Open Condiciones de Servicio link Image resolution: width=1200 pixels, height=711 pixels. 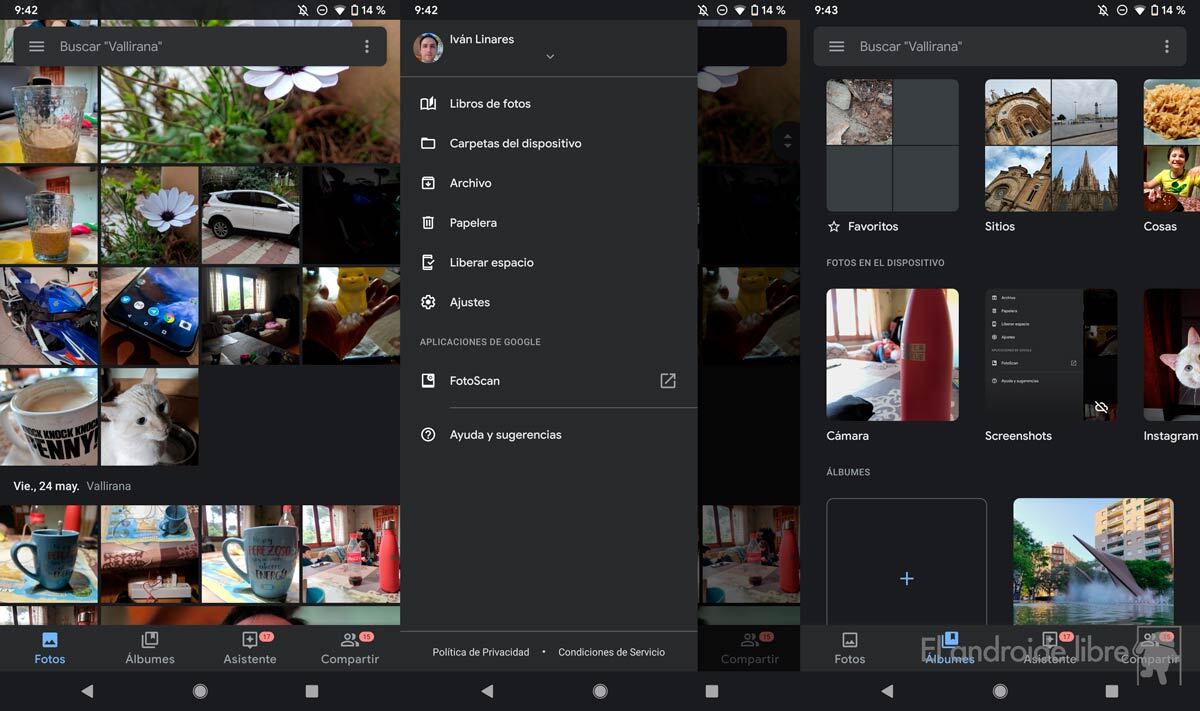pos(611,652)
